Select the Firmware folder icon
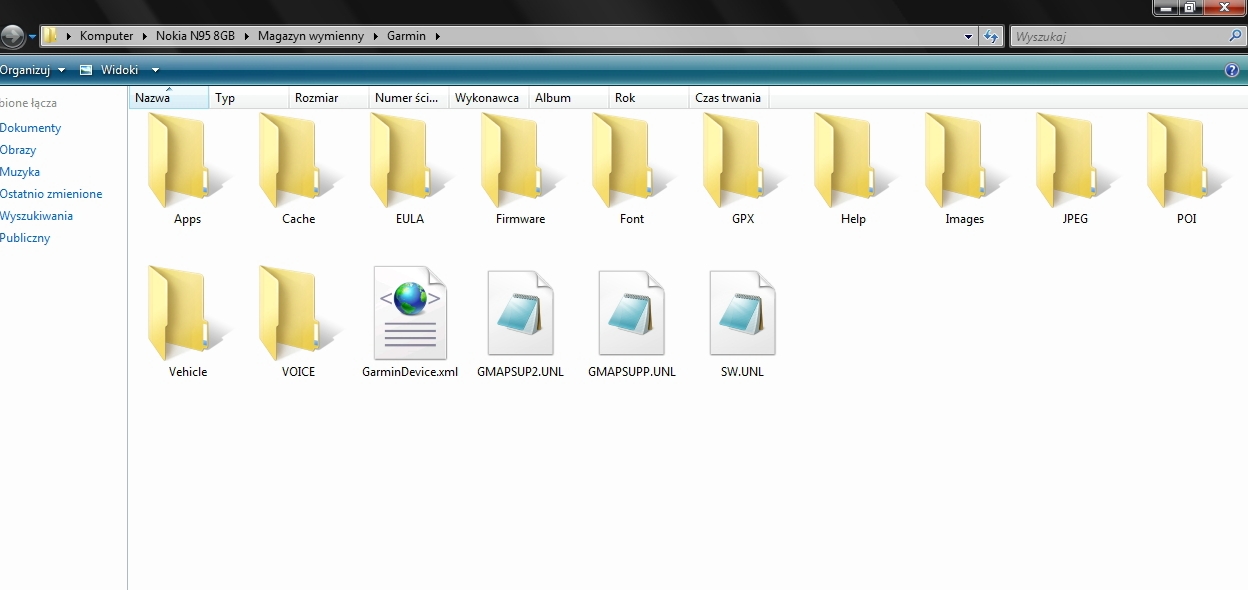The height and width of the screenshot is (590, 1248). (x=520, y=160)
